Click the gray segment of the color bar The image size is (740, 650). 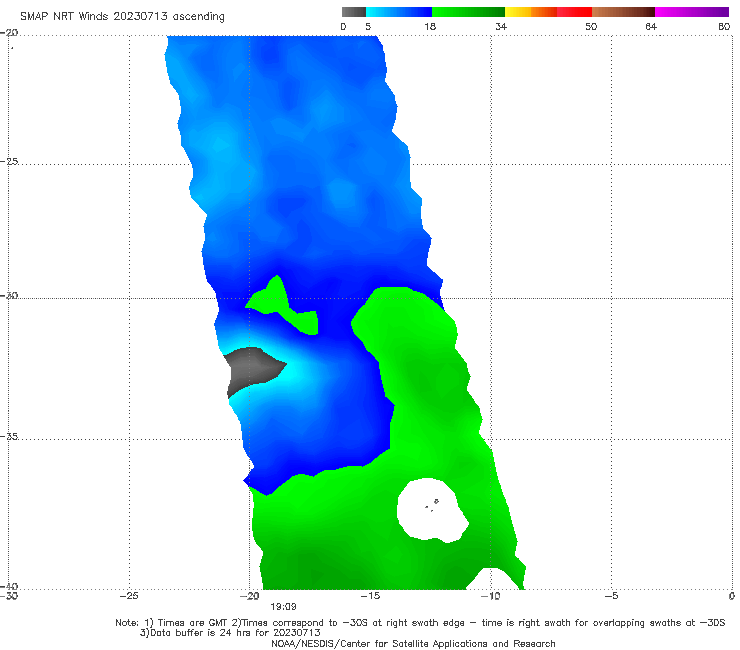354,12
